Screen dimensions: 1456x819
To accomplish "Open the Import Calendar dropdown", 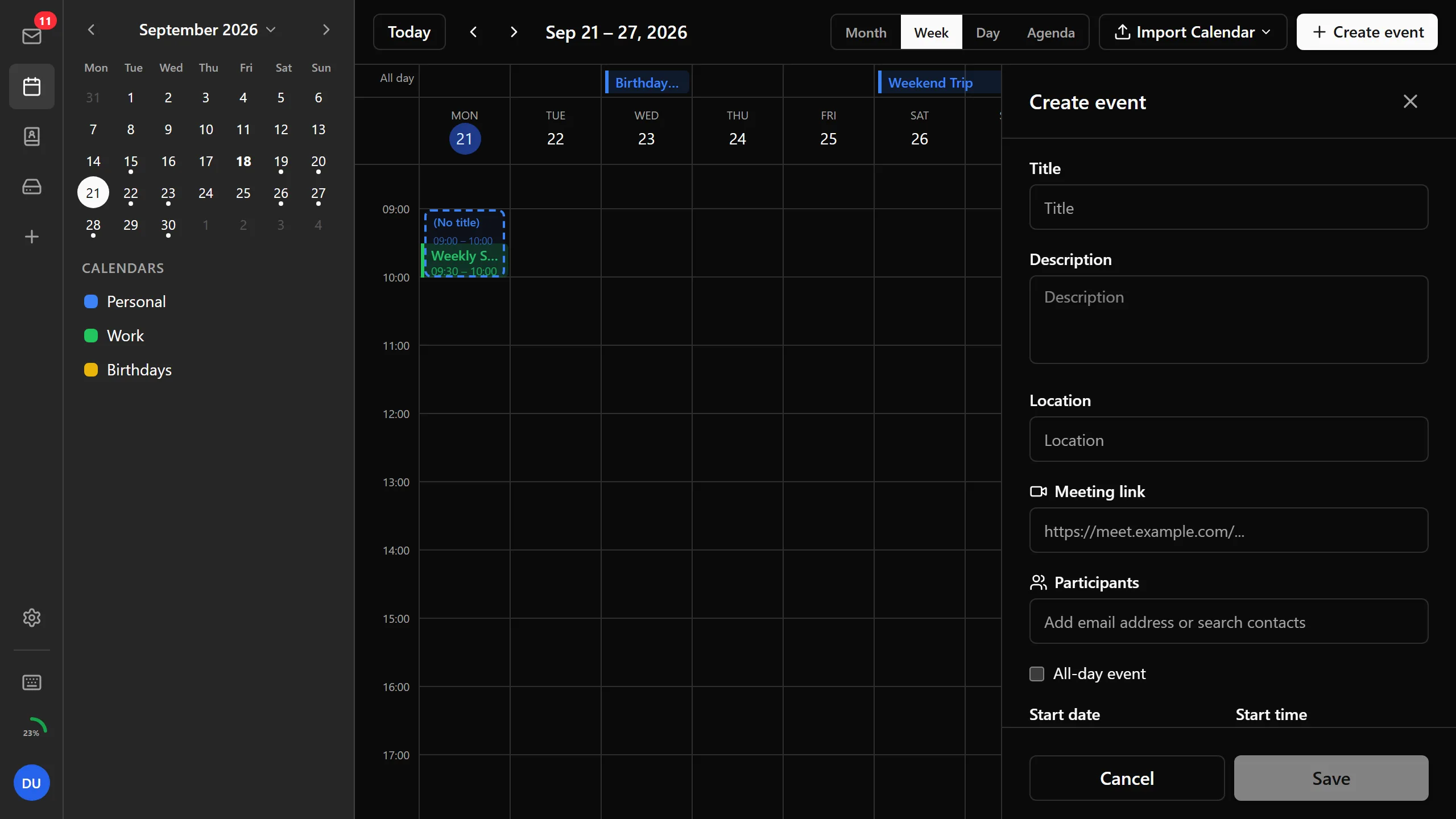I will (x=1193, y=32).
